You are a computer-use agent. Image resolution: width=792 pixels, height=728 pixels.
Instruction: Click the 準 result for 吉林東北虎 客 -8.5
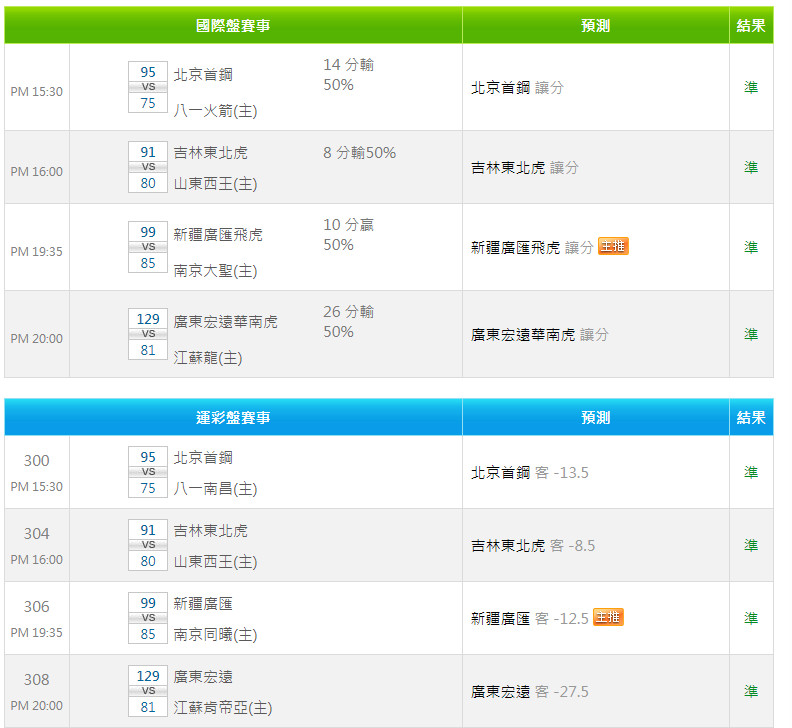point(751,545)
